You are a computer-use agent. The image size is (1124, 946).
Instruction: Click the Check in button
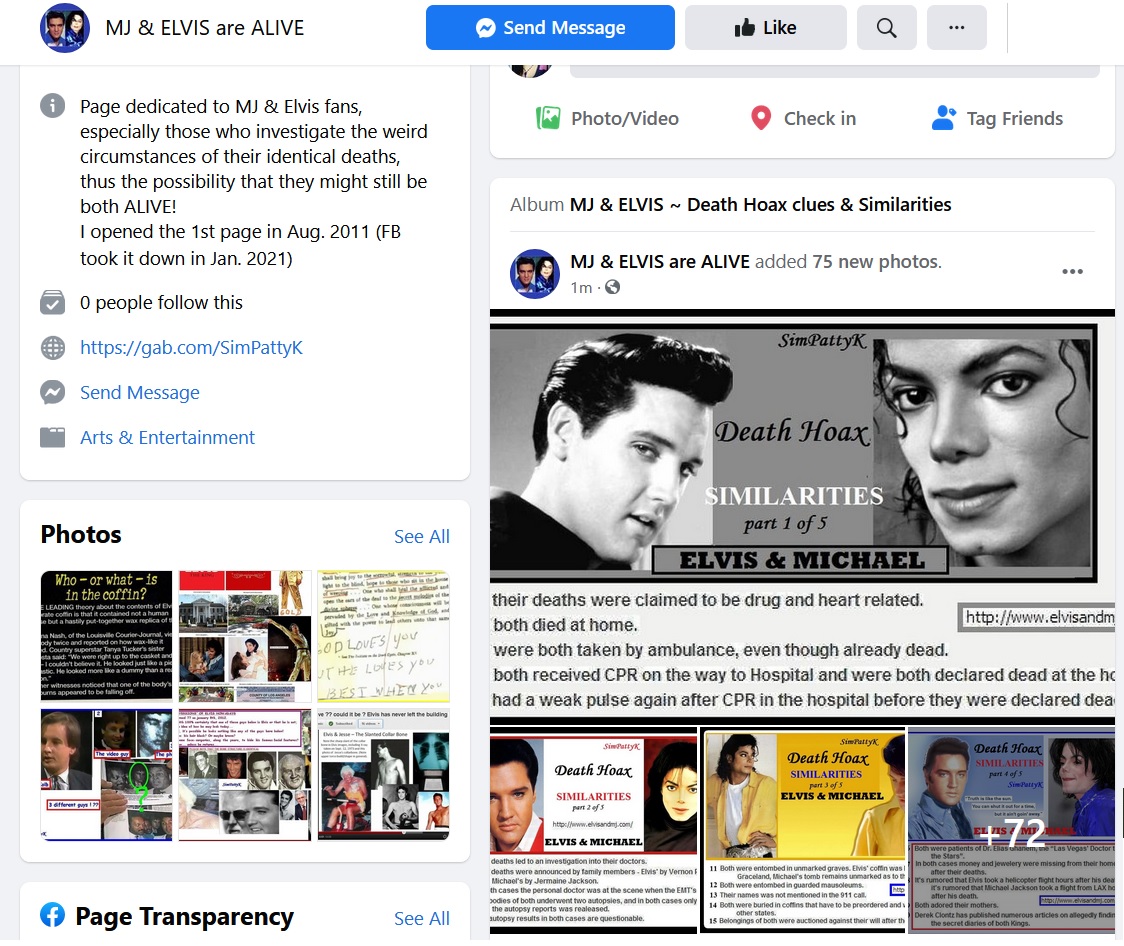tap(803, 118)
